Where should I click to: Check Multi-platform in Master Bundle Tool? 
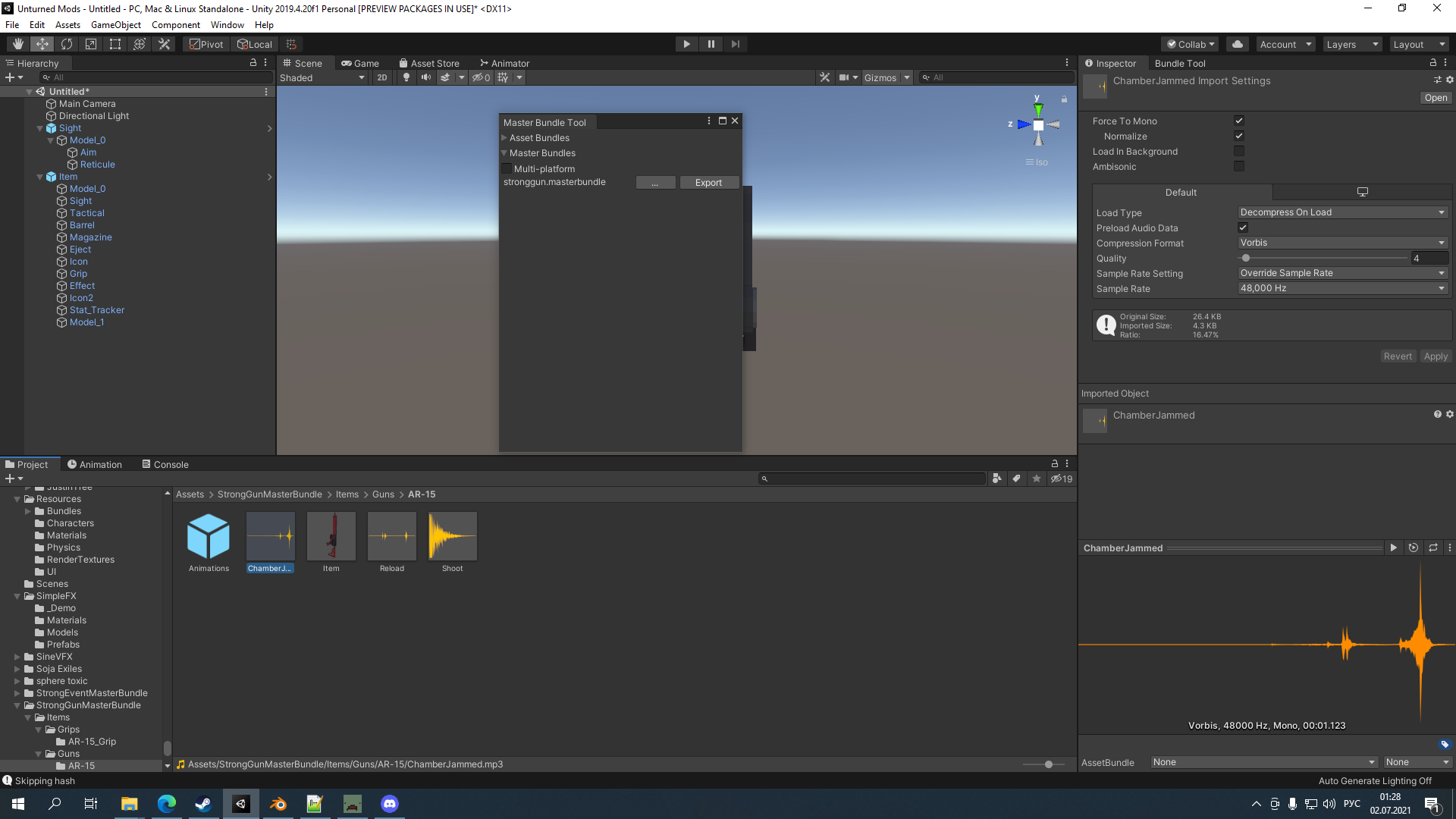507,168
